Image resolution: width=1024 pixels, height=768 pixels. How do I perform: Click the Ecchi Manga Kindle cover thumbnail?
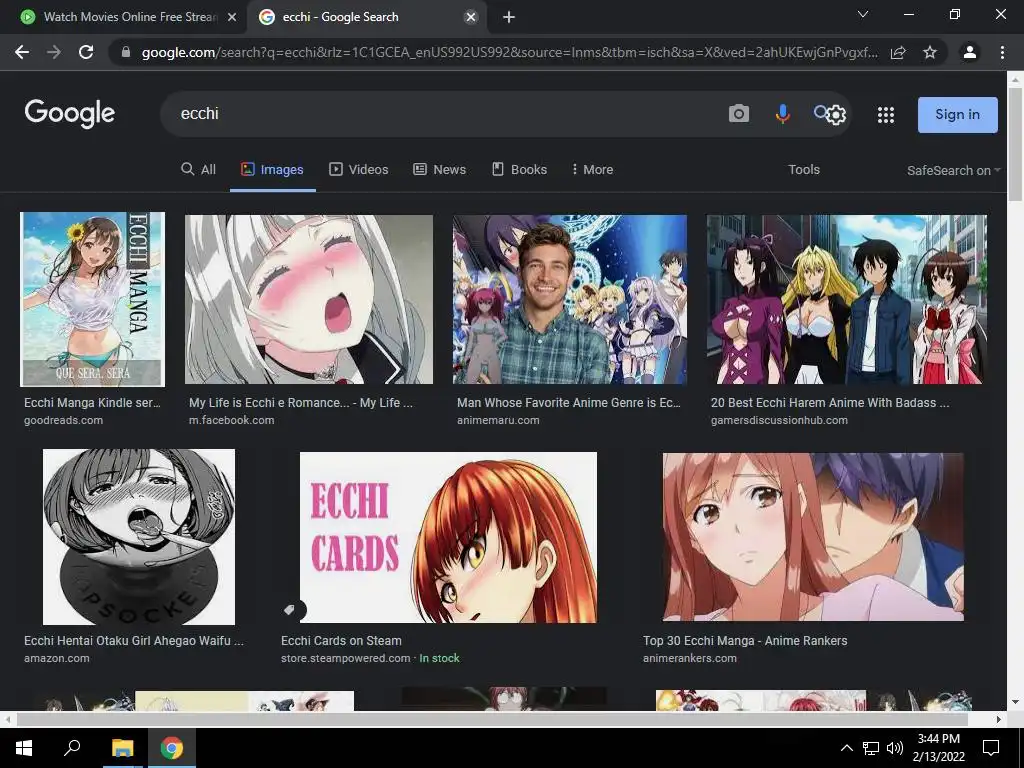pyautogui.click(x=92, y=299)
